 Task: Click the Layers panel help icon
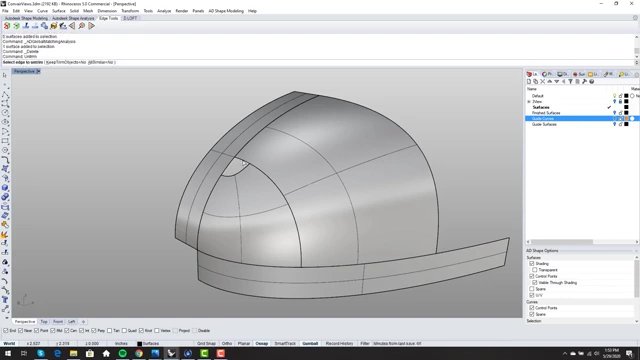pyautogui.click(x=591, y=82)
